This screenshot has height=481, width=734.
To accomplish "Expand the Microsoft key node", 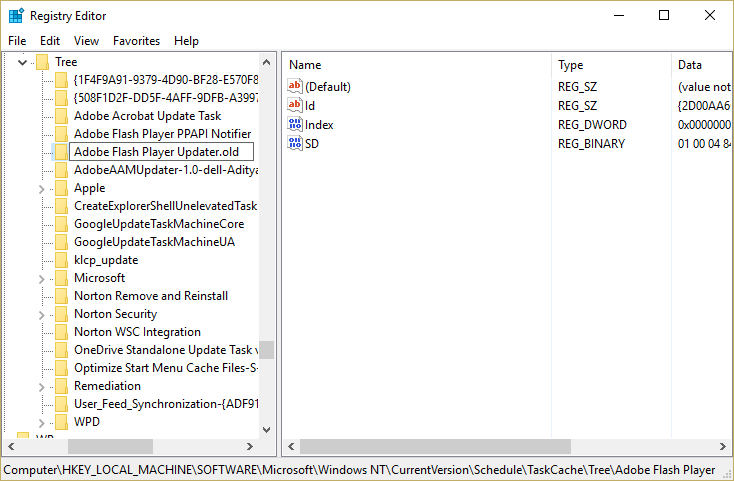I will coord(41,278).
